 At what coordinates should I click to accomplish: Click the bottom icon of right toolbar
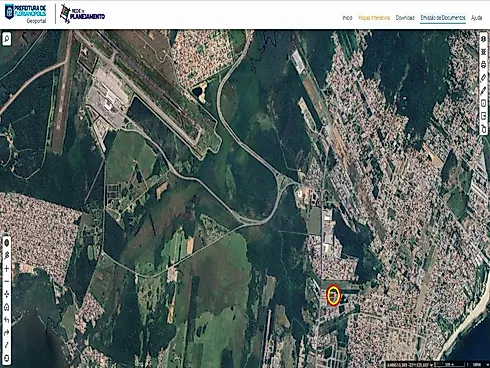click(x=484, y=129)
